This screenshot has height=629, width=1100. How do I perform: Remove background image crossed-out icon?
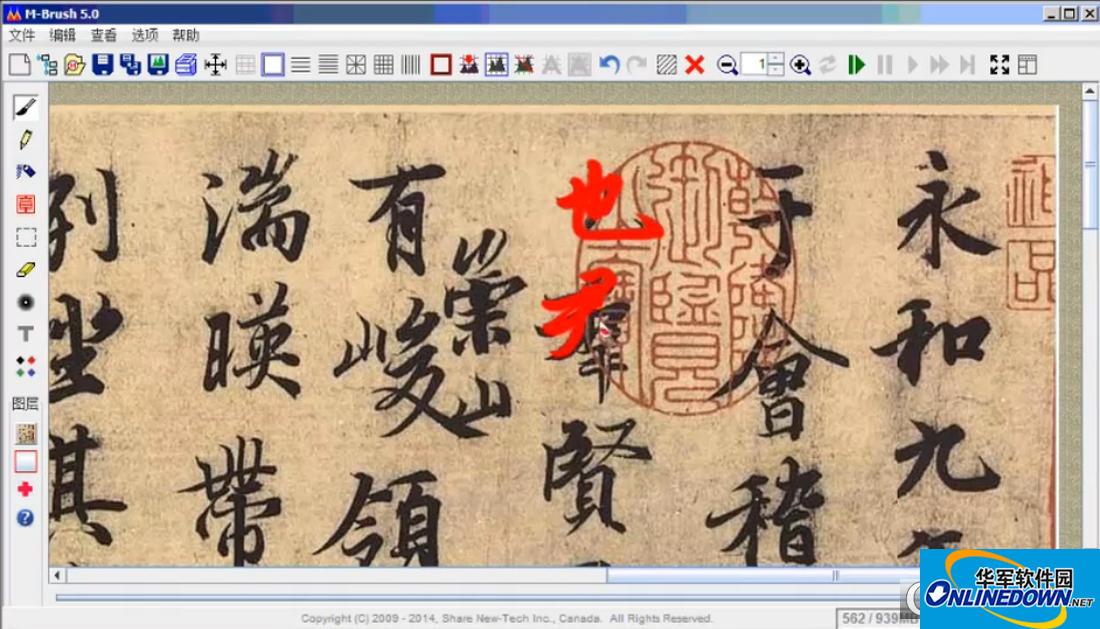coord(524,65)
